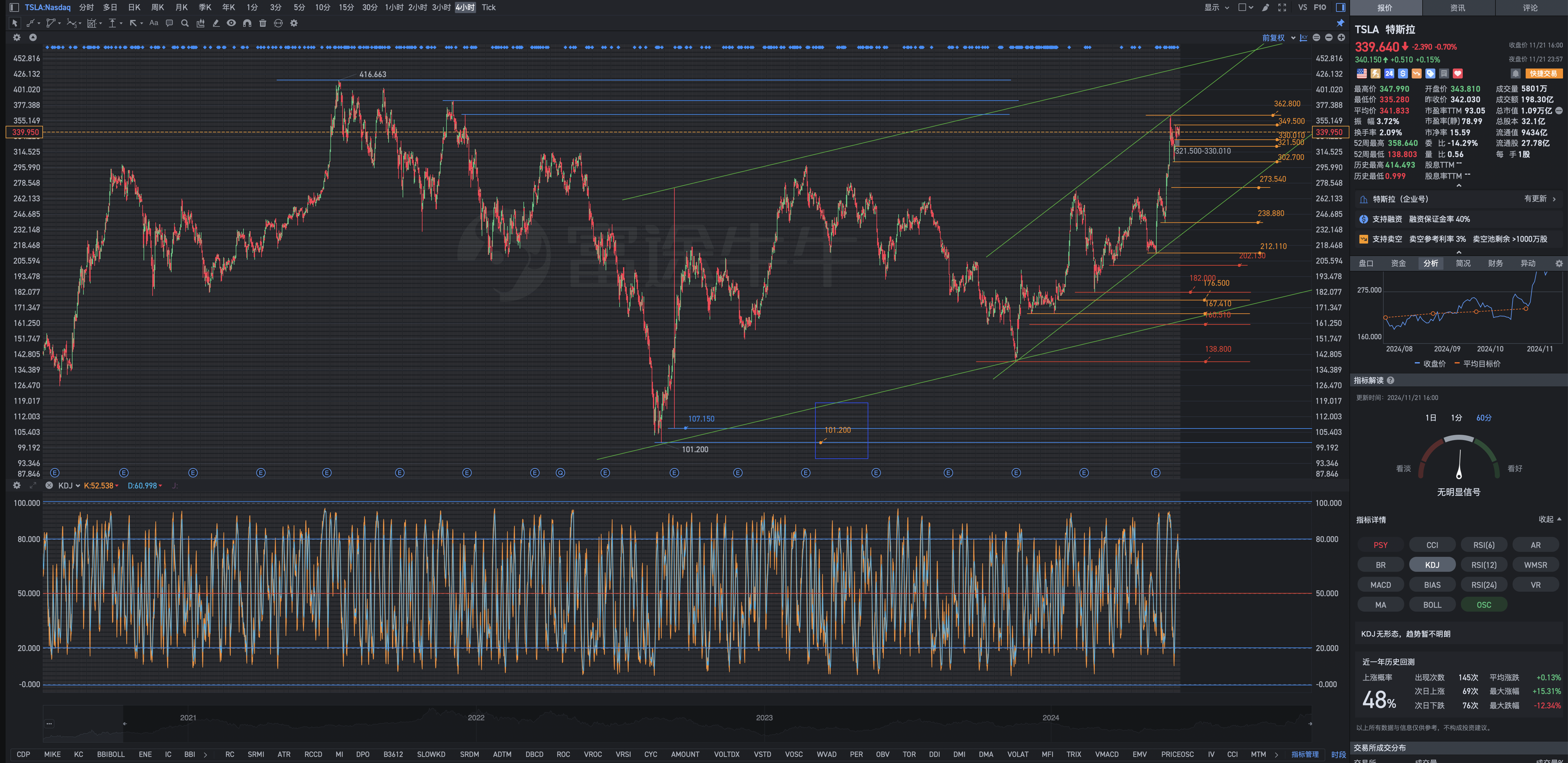The height and width of the screenshot is (763, 1568).
Task: Open the 资讯 news tab
Action: (1458, 8)
